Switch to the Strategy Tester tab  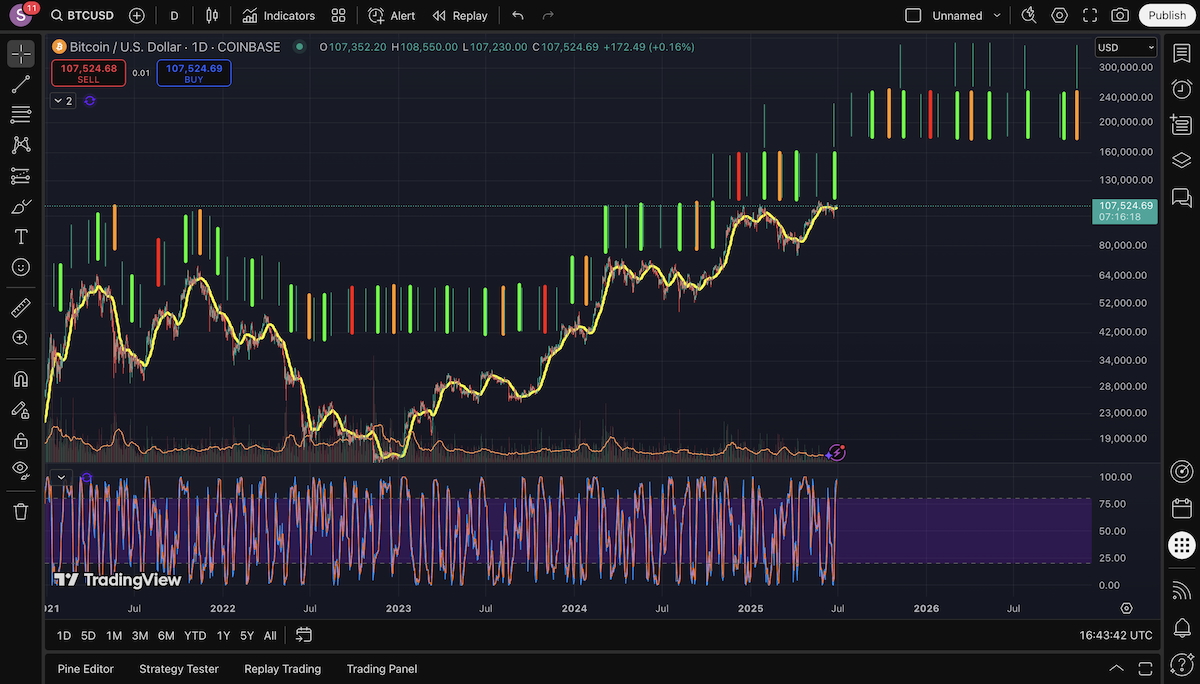point(178,668)
